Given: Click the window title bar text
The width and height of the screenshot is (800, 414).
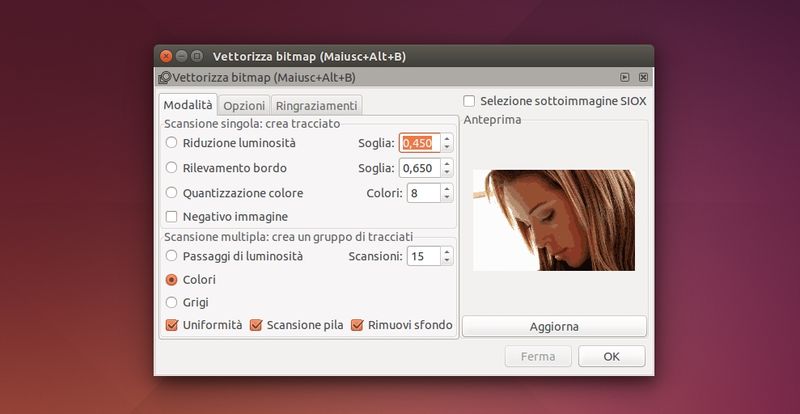Looking at the screenshot, I should pyautogui.click(x=309, y=56).
